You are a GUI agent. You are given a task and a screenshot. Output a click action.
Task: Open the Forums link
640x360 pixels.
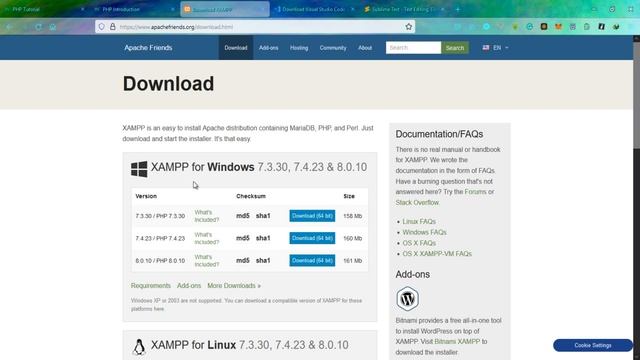click(x=475, y=192)
